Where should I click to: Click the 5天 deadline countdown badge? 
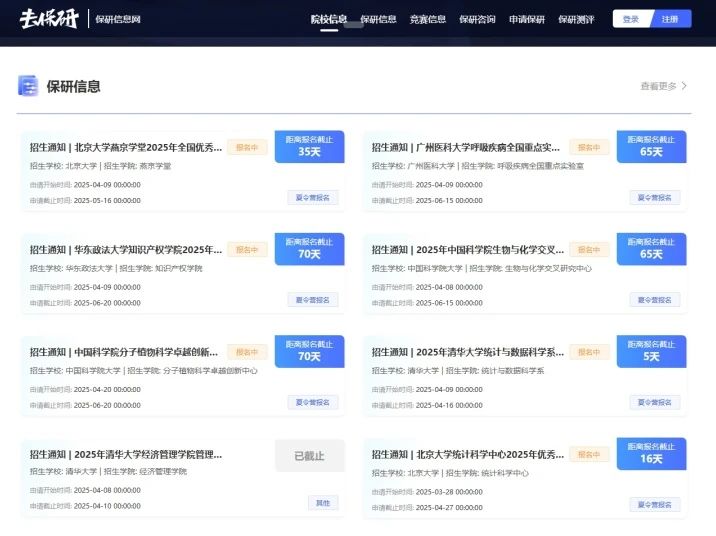coord(651,351)
